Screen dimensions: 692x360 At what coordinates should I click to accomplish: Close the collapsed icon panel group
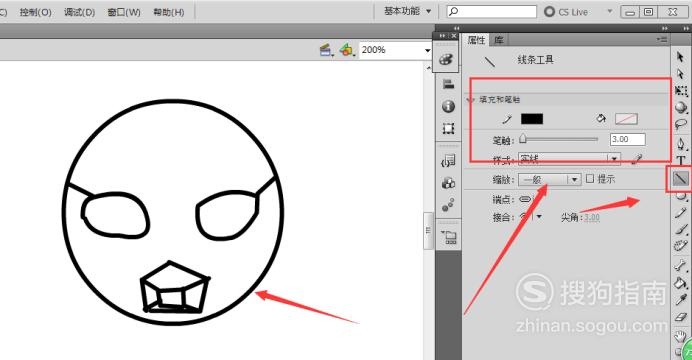454,35
